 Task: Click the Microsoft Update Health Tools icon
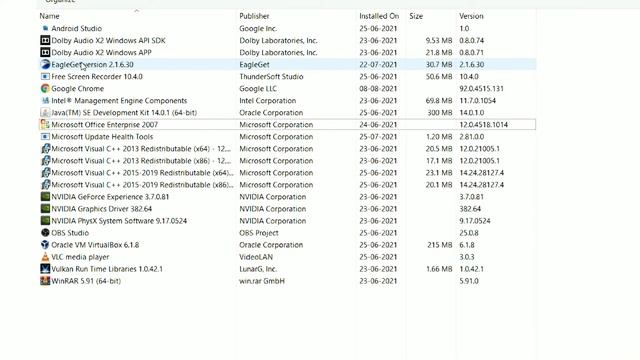(45, 137)
